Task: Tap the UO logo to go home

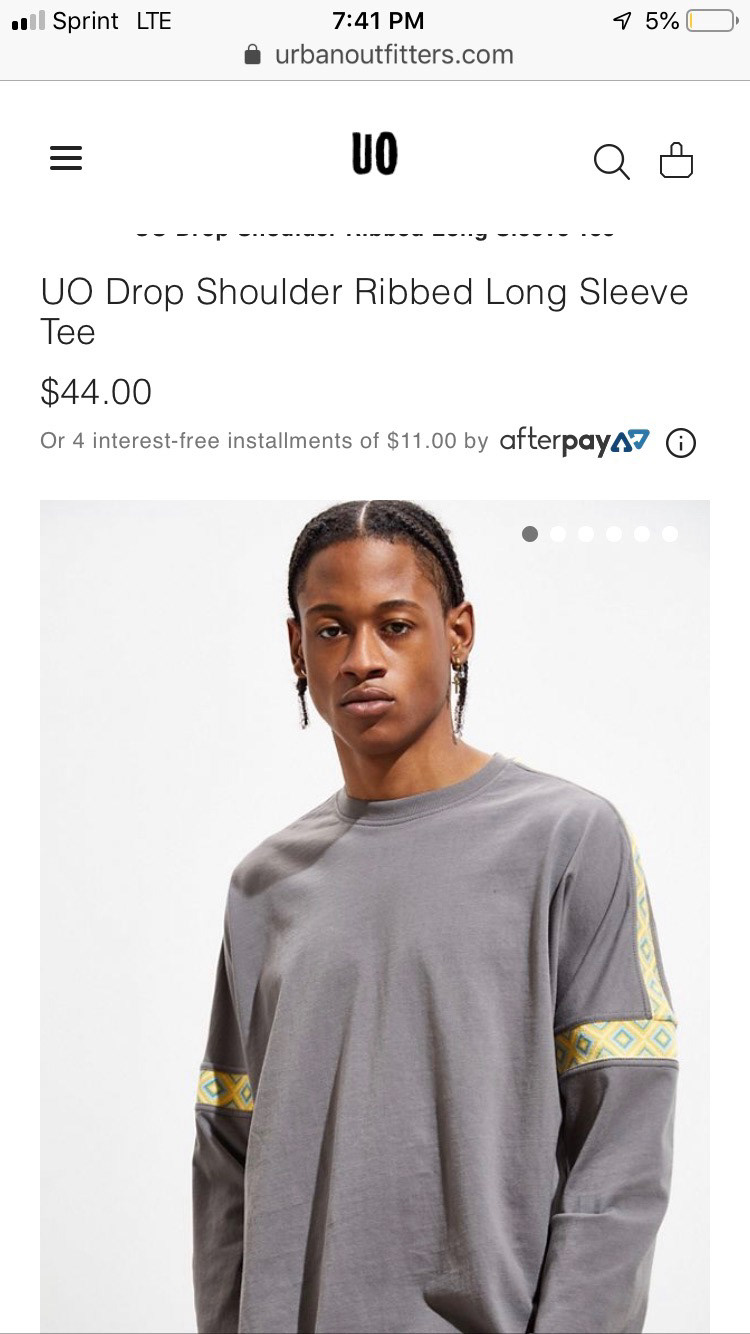Action: point(375,156)
